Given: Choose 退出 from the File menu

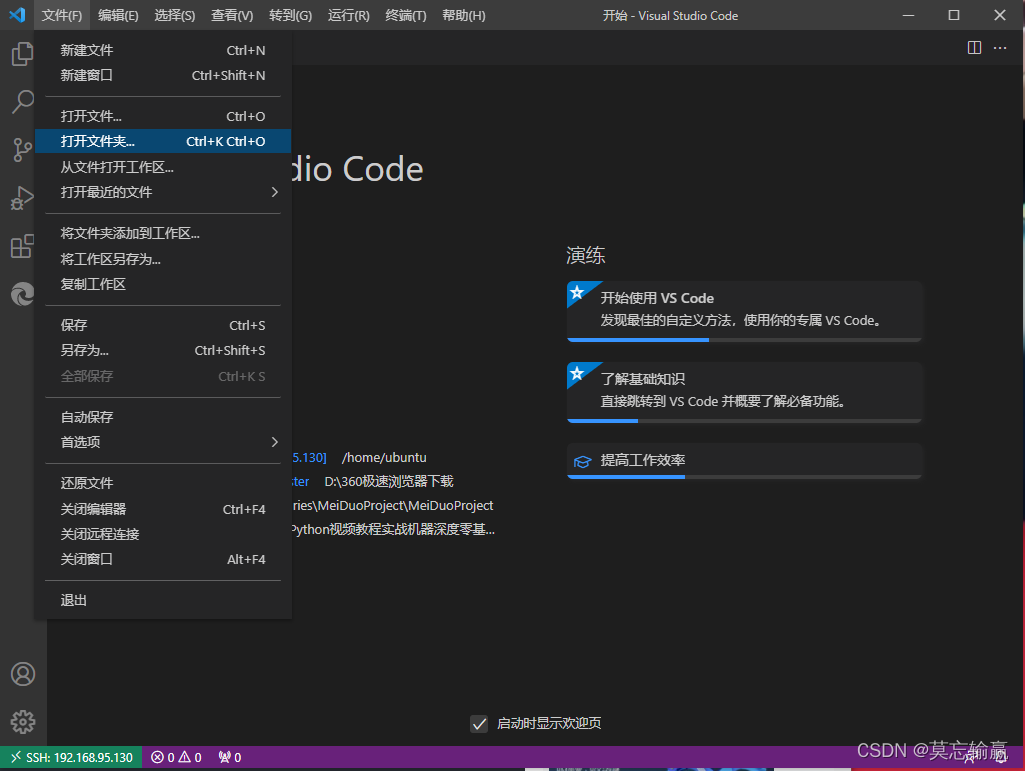Looking at the screenshot, I should pos(163,600).
